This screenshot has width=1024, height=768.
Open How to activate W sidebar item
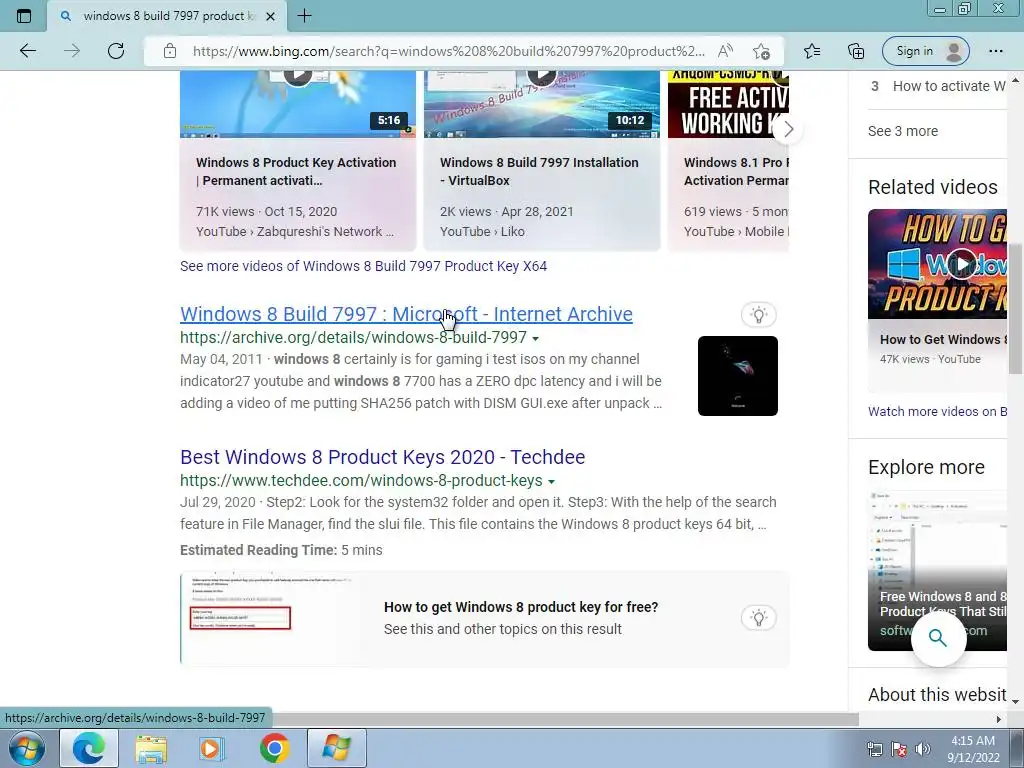tap(938, 86)
